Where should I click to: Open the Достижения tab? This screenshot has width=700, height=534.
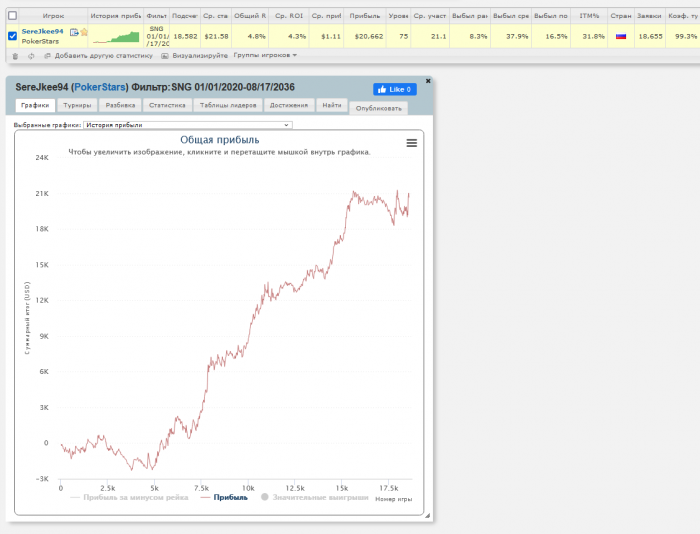point(289,105)
